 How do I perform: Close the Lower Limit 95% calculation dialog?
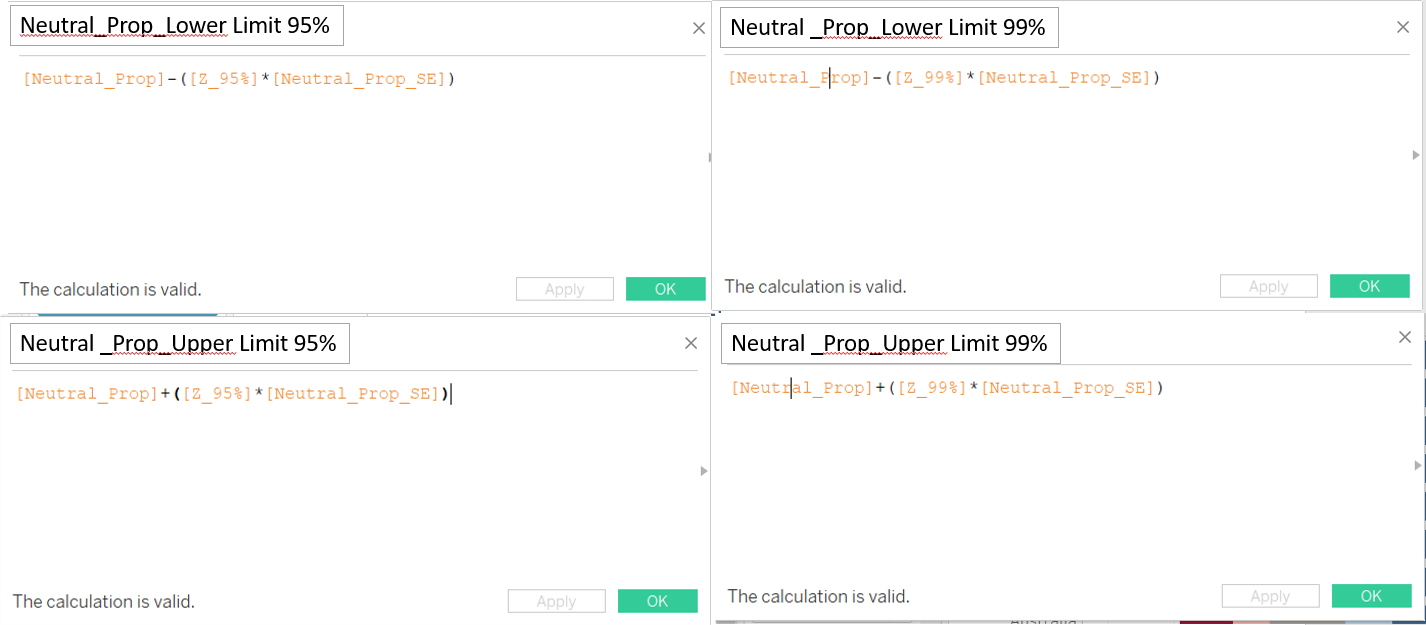(x=699, y=28)
